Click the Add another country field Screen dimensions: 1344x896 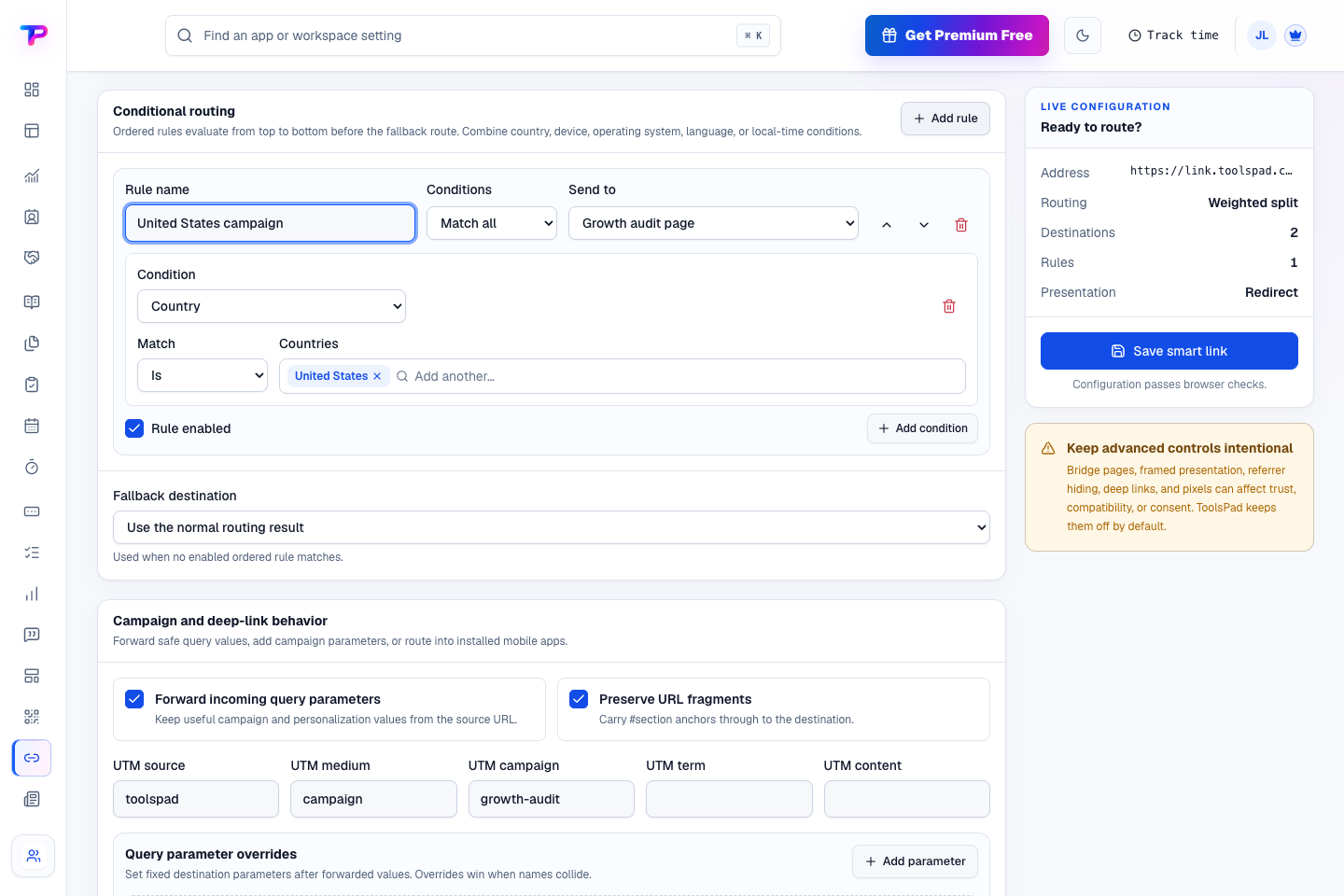(686, 376)
